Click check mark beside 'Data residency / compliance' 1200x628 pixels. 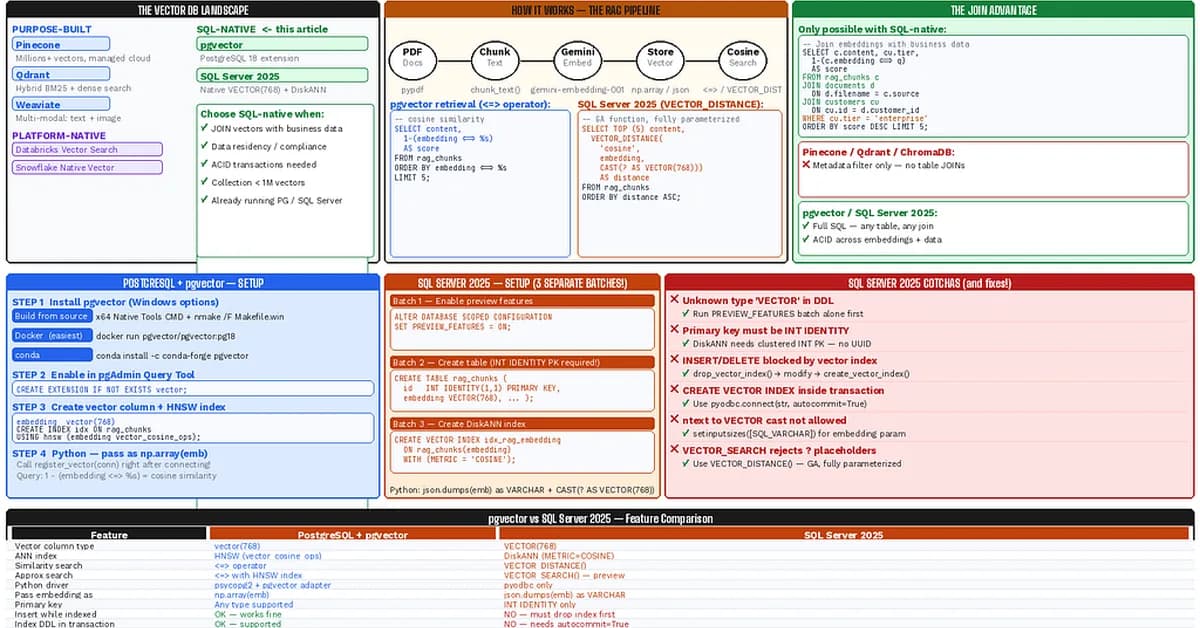pyautogui.click(x=204, y=146)
